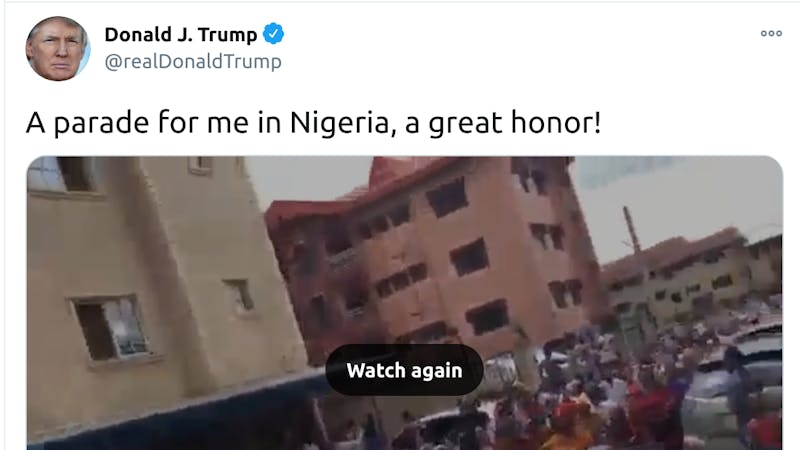Click the Watch again button
This screenshot has height=450, width=800.
(404, 370)
